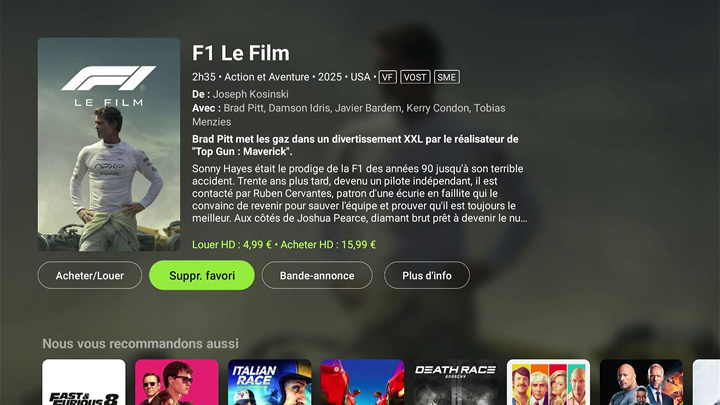720x405 pixels.
Task: Click the Acheter HD 15,99 € price
Action: (x=328, y=245)
